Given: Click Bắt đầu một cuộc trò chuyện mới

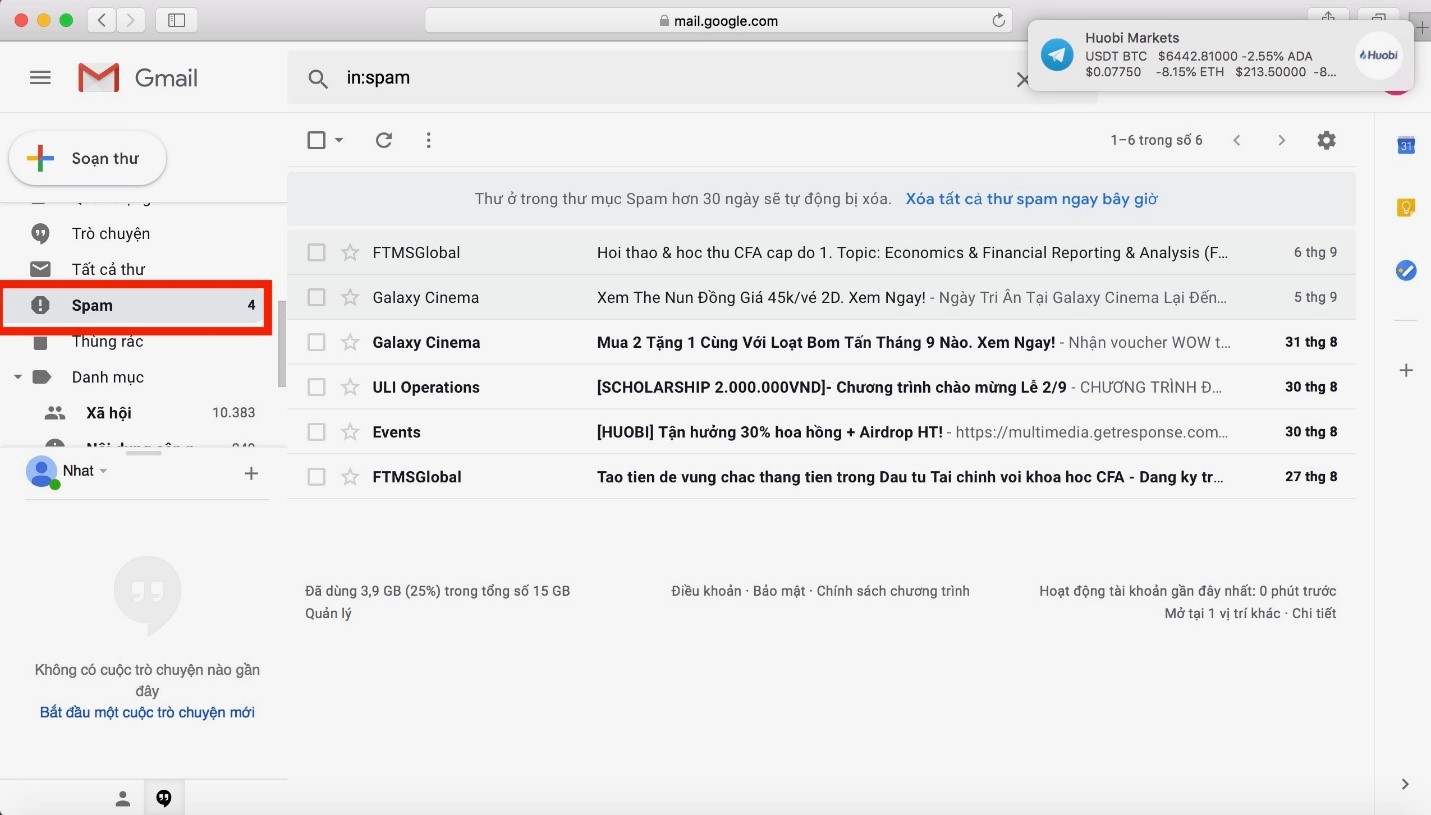Looking at the screenshot, I should pos(147,712).
